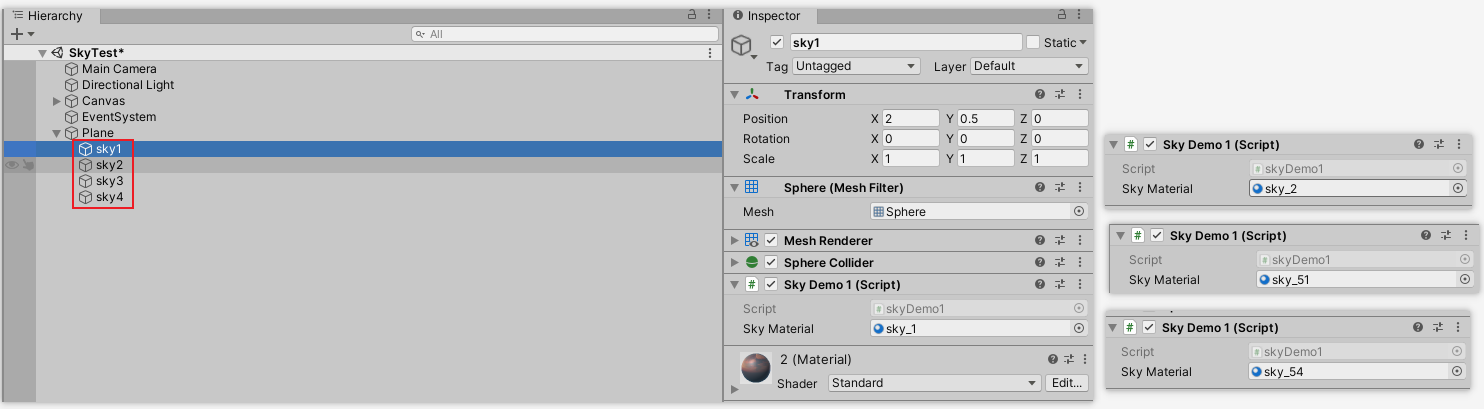Screen dimensions: 1484x409
Task: Switch to the Hierarchy tab
Action: point(49,16)
